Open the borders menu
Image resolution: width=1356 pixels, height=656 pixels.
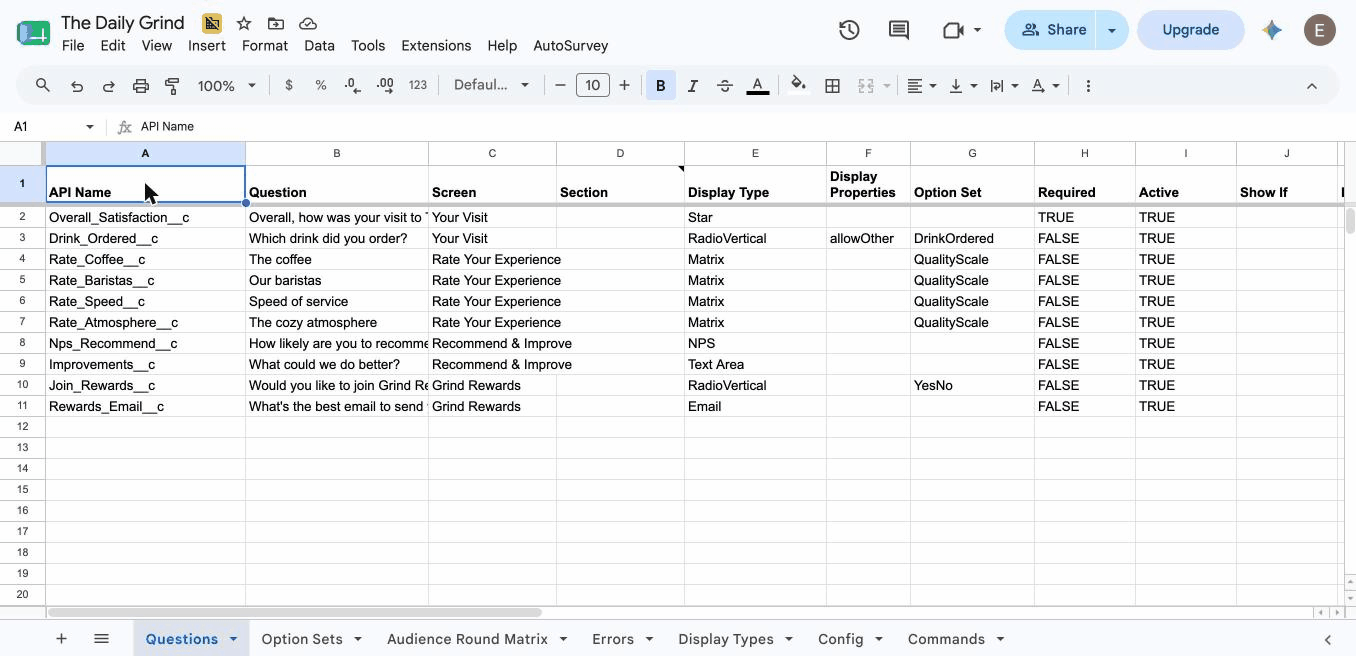[832, 86]
